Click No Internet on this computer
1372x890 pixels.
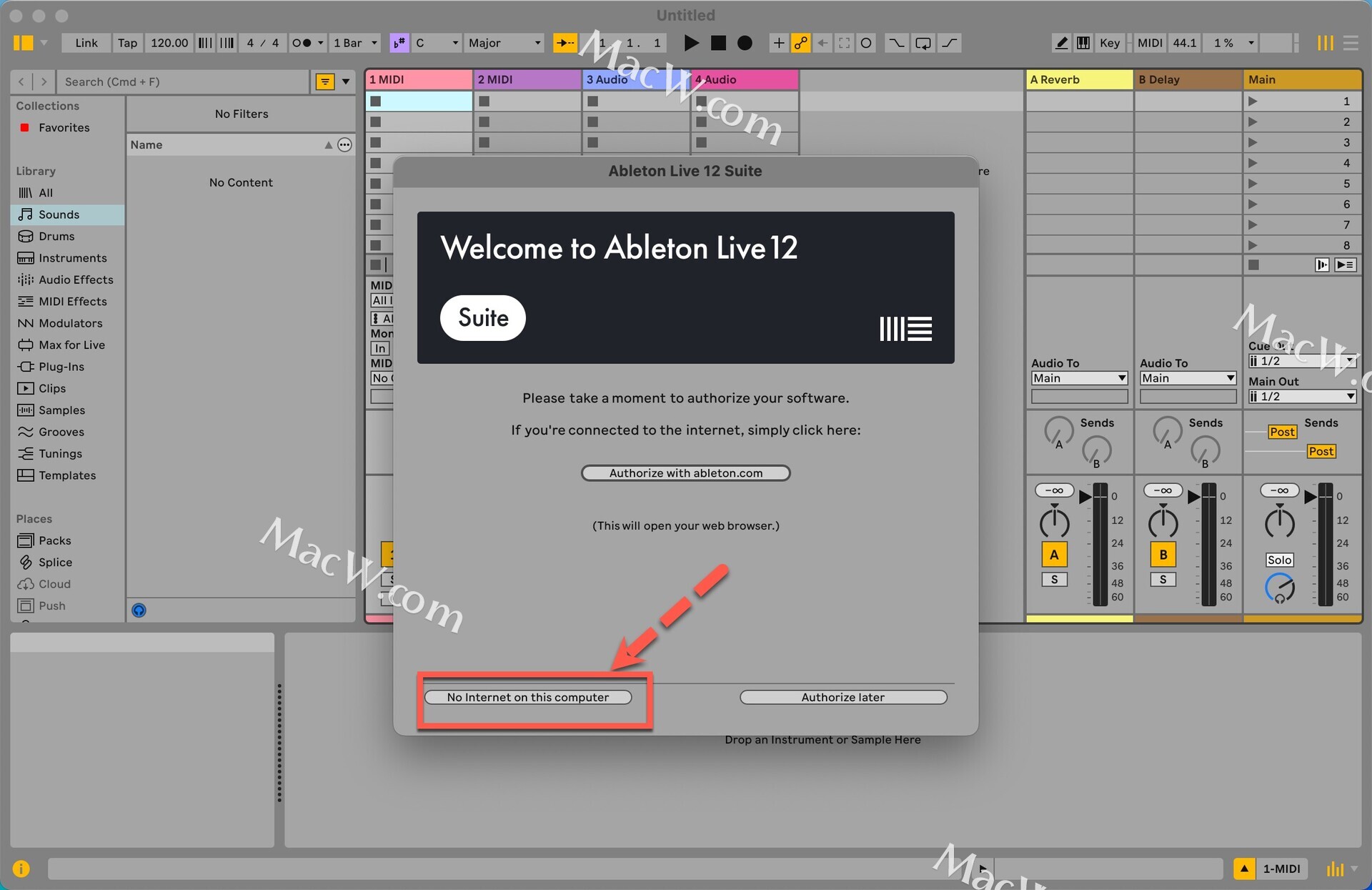pyautogui.click(x=528, y=697)
